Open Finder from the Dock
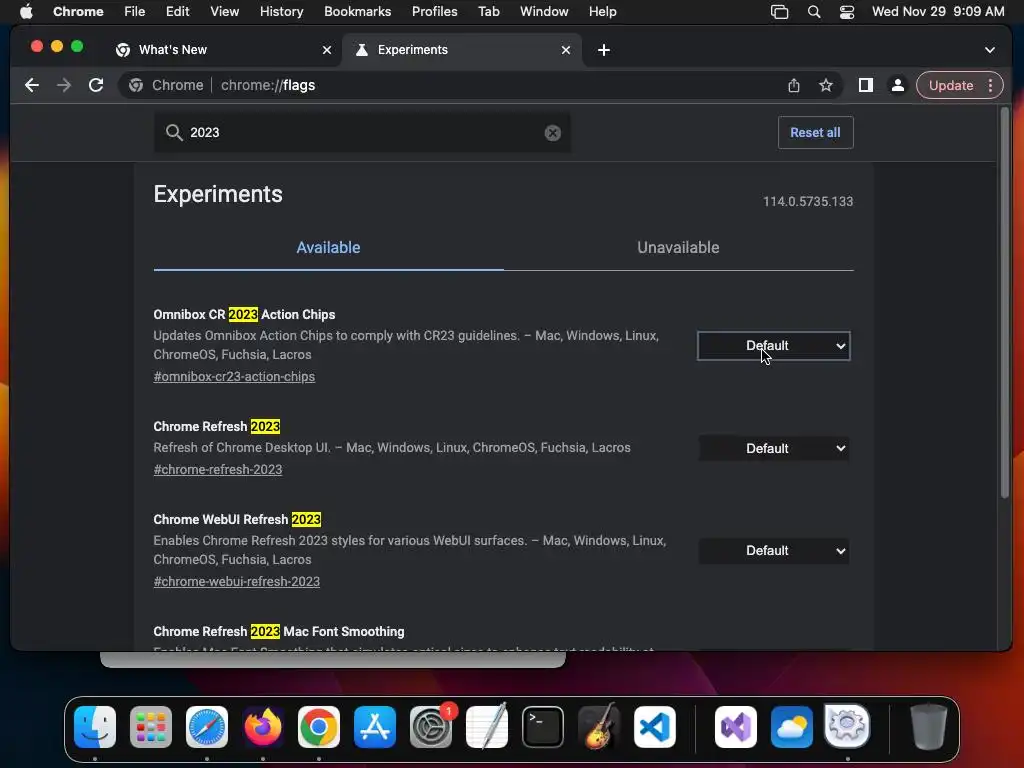Viewport: 1024px width, 768px height. click(x=95, y=726)
